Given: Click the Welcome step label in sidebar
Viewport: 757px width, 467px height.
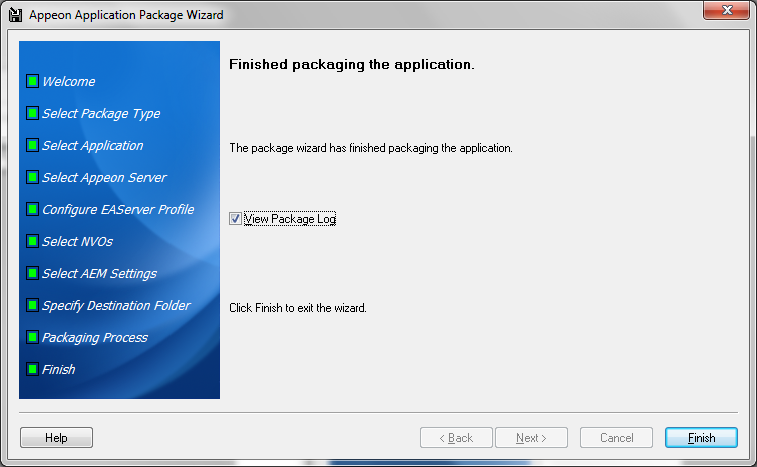Looking at the screenshot, I should click(x=69, y=81).
